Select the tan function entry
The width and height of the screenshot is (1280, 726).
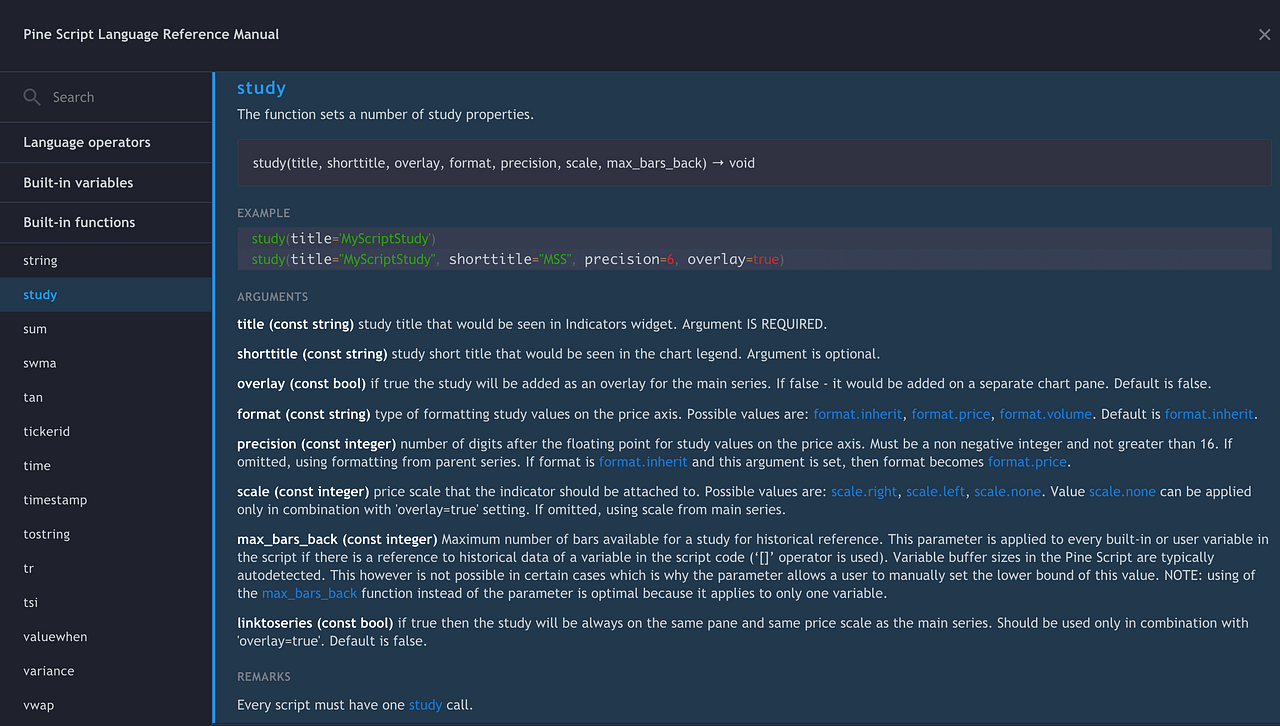(106, 397)
